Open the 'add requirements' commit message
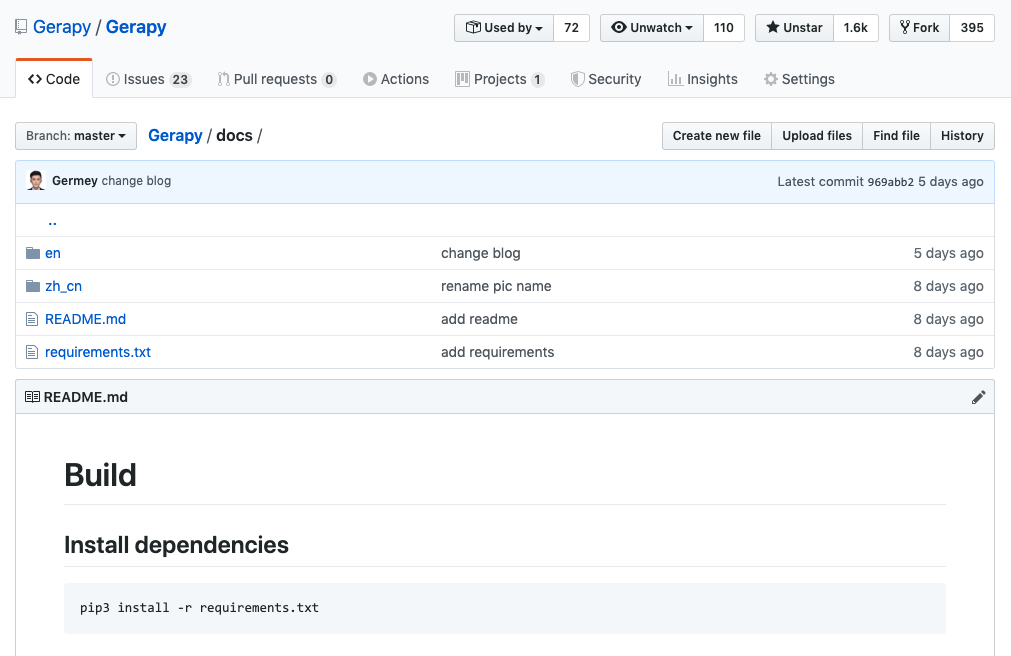The width and height of the screenshot is (1011, 656). click(x=497, y=352)
